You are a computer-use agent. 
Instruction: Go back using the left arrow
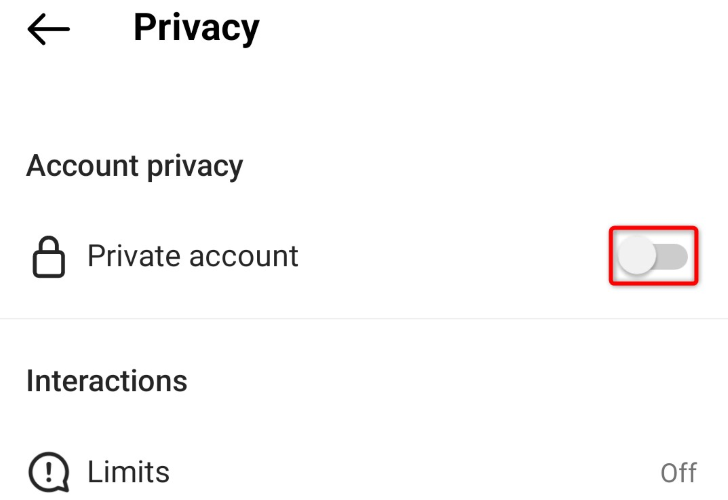pos(48,30)
